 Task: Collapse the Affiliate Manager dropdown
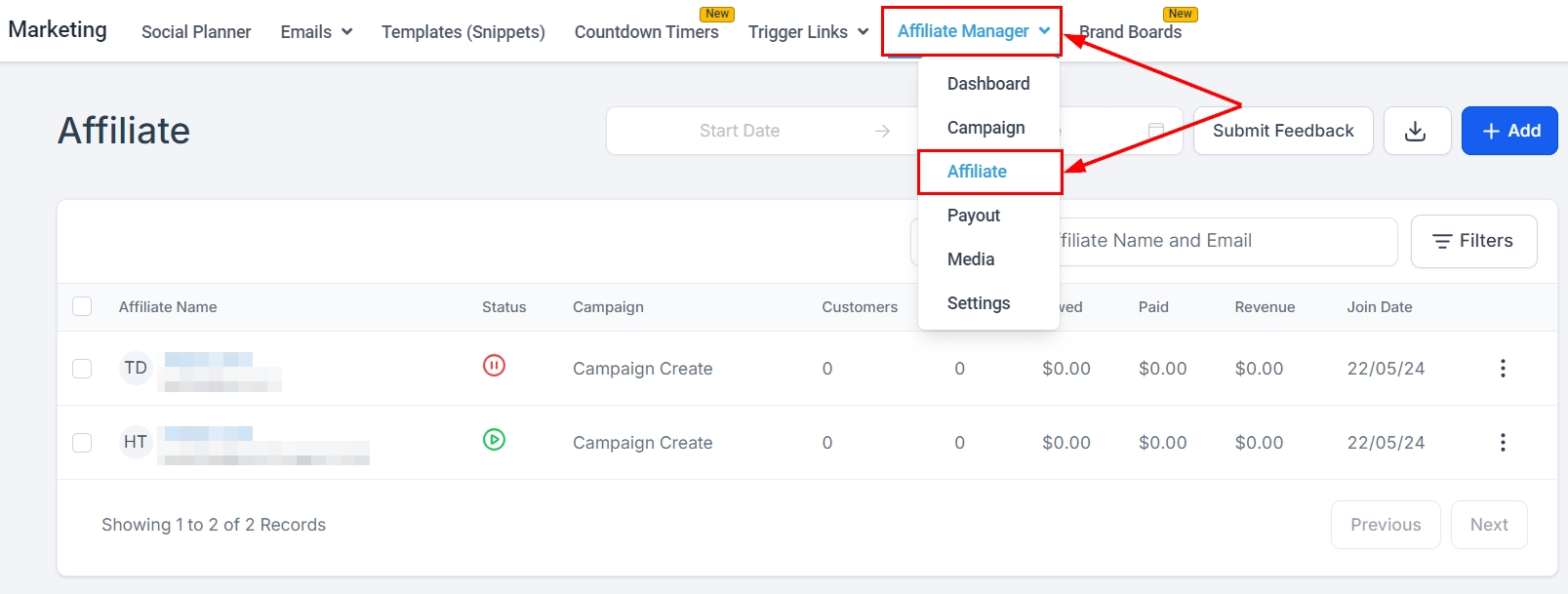tap(973, 31)
